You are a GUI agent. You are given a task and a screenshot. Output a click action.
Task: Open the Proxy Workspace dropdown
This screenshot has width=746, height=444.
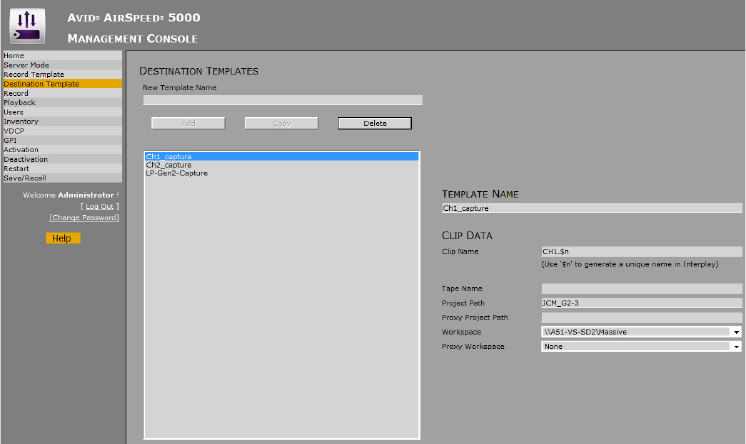[x=641, y=346]
